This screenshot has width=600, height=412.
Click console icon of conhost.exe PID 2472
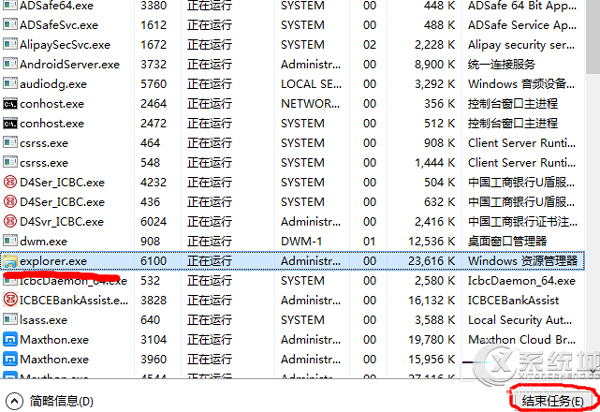click(10, 123)
